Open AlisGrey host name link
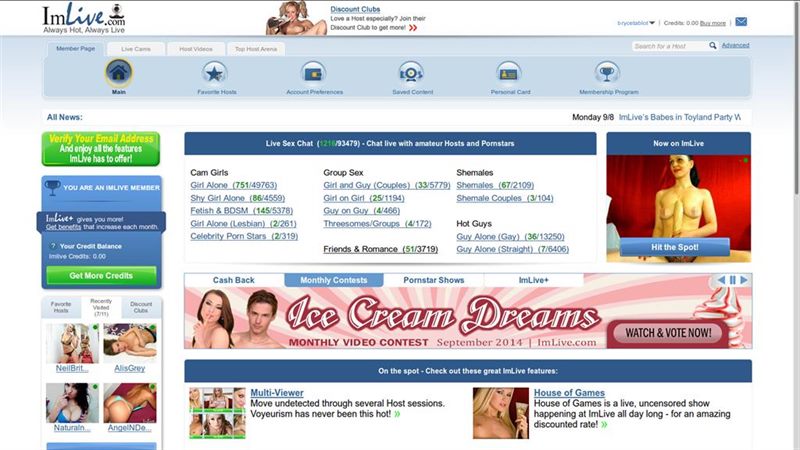 coord(130,368)
